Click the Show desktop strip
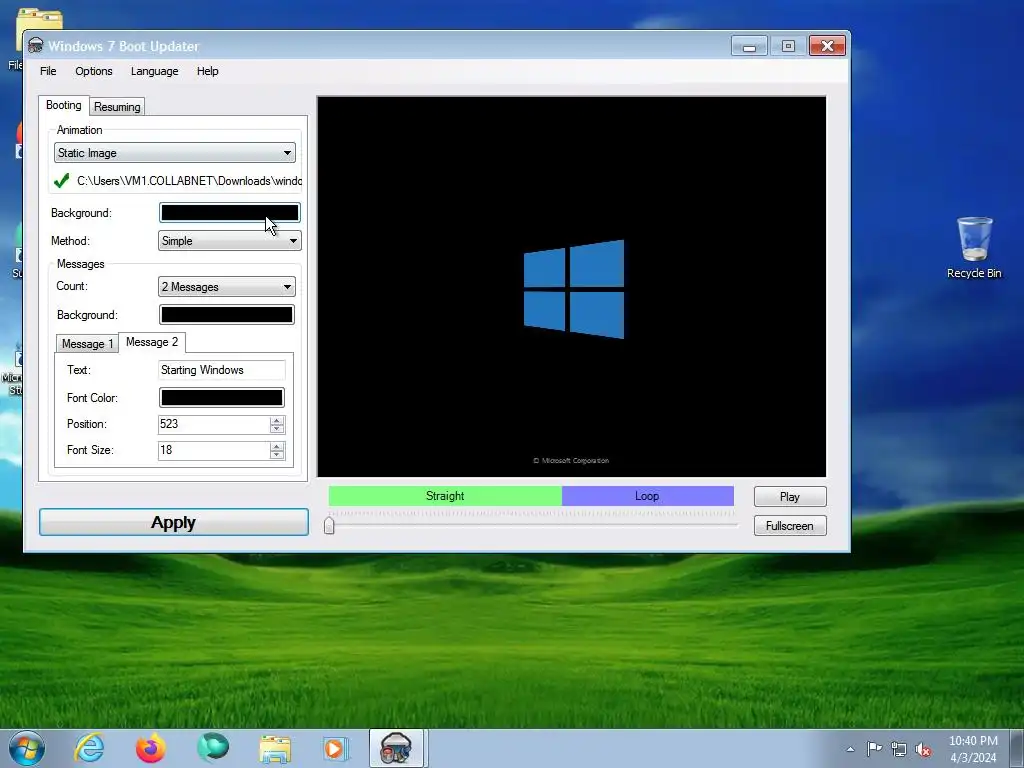The height and width of the screenshot is (768, 1024). 1018,748
